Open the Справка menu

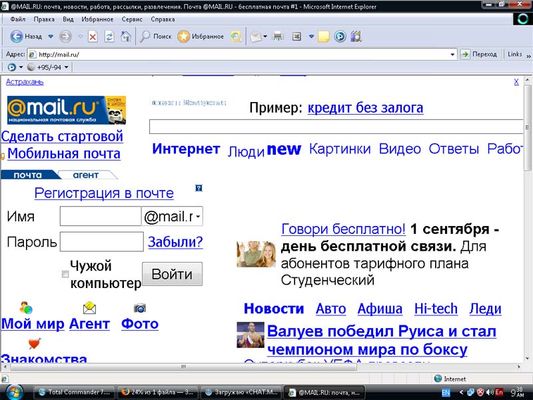coord(163,19)
